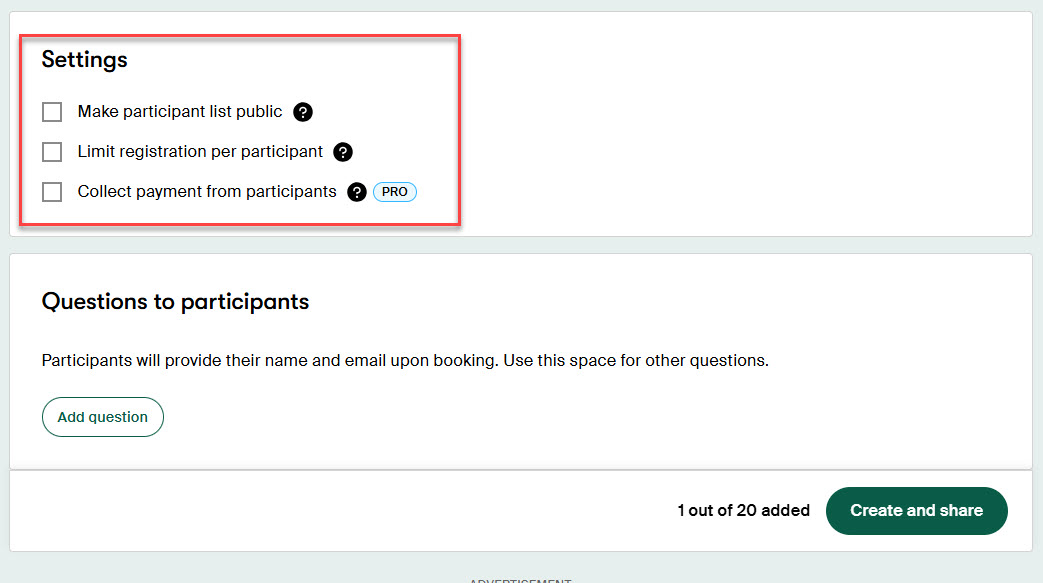This screenshot has height=583, width=1043.
Task: Click the participants booking instructions text
Action: (x=405, y=360)
